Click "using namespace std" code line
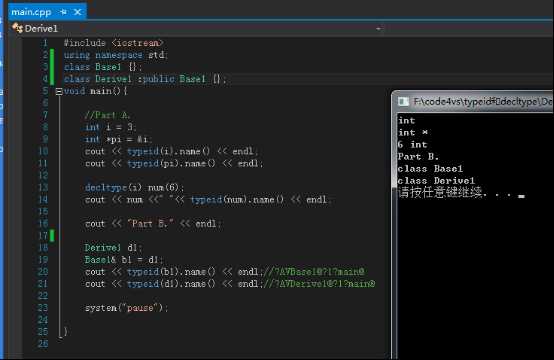The image size is (554, 360). (x=116, y=55)
